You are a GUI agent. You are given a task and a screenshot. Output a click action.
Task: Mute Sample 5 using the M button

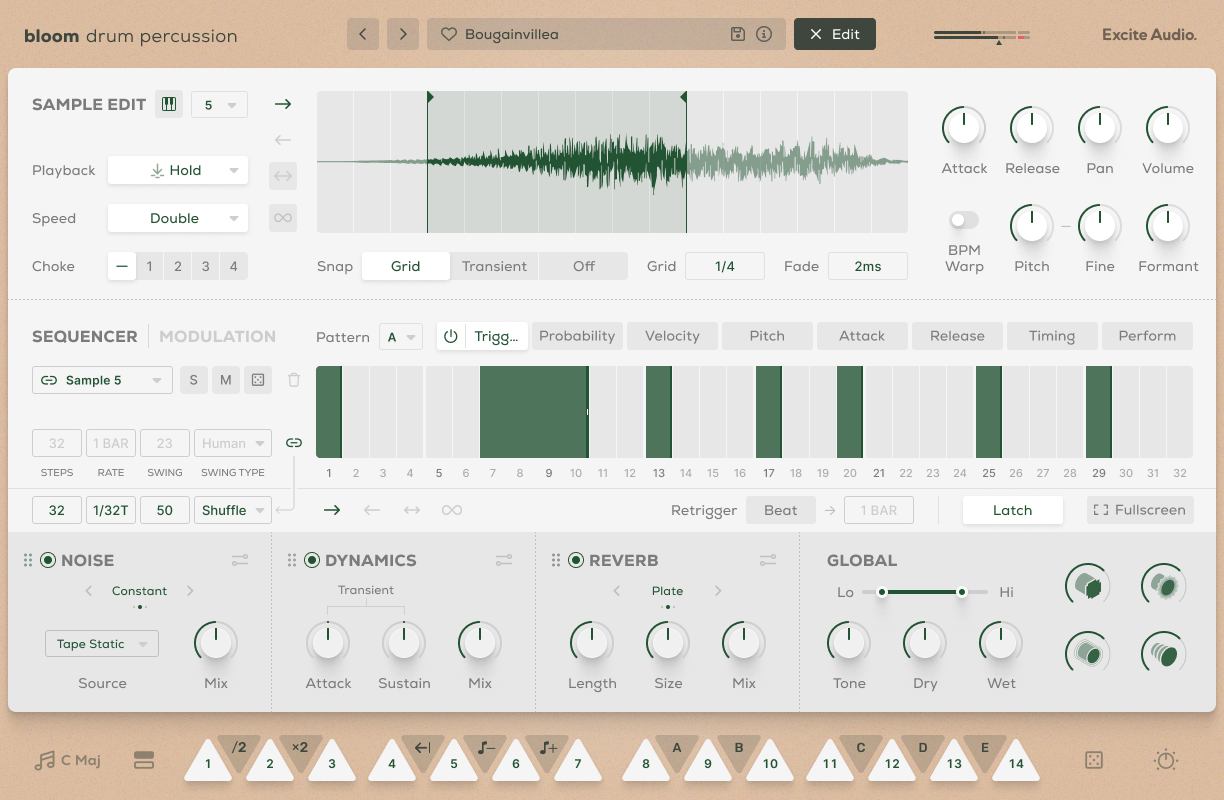(x=226, y=380)
